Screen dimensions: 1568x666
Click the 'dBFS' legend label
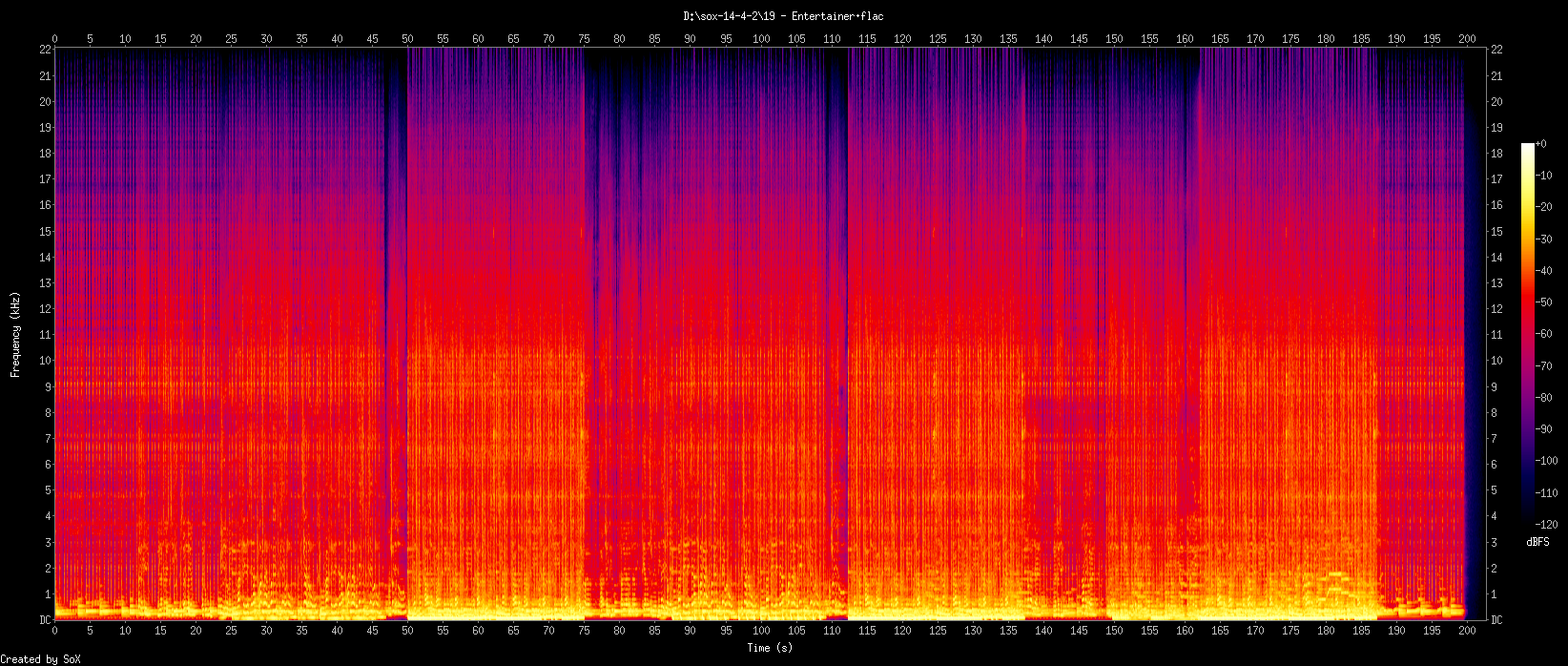tap(1537, 542)
